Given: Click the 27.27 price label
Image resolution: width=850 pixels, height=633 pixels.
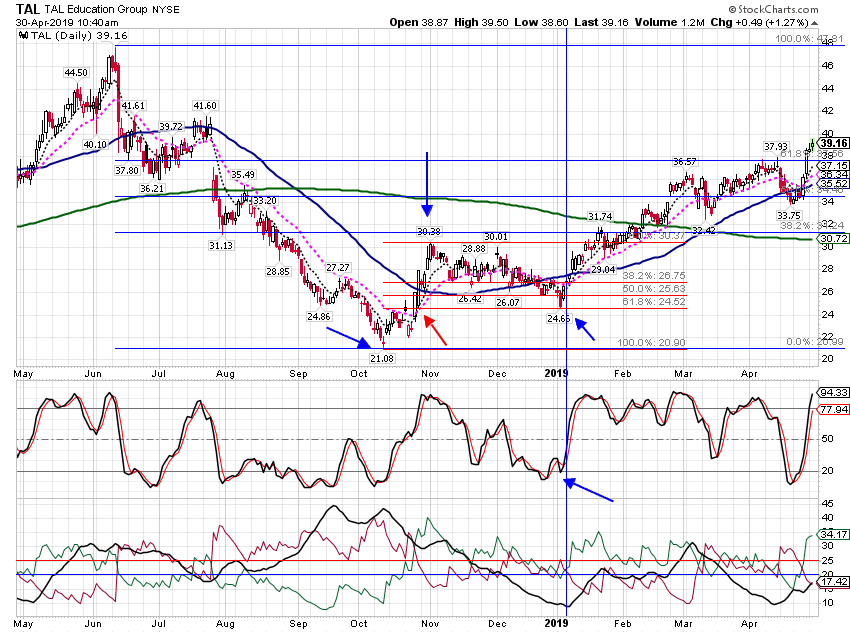Looking at the screenshot, I should 338,268.
